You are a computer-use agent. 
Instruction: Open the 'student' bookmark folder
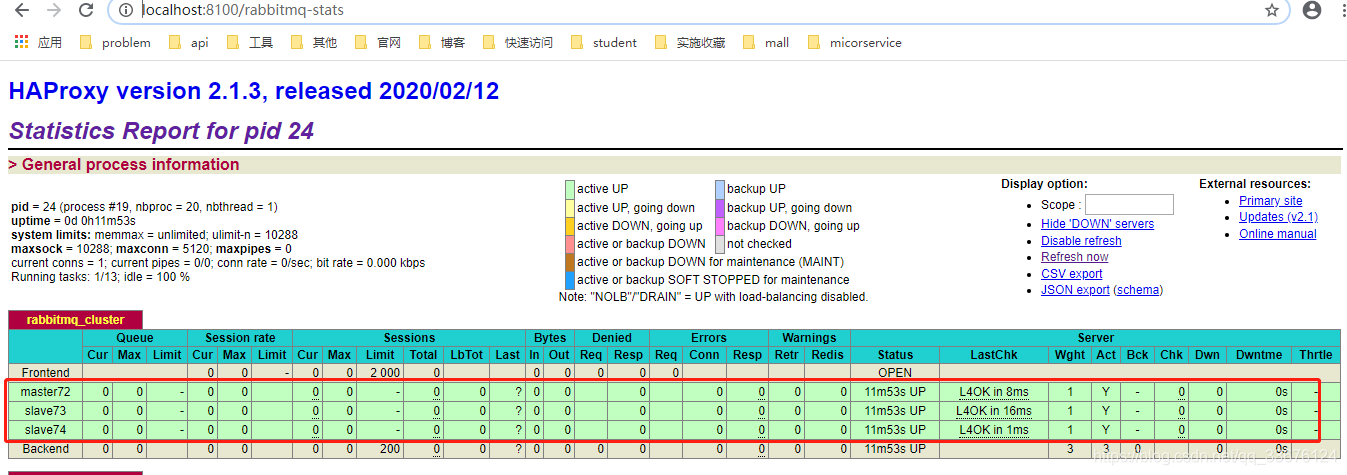[603, 42]
